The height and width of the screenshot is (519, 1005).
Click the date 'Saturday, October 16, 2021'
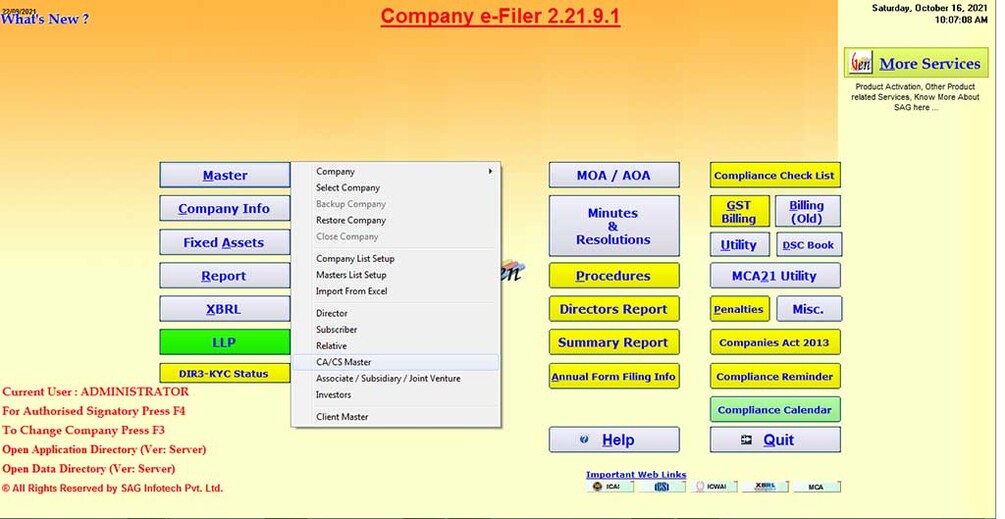(929, 8)
